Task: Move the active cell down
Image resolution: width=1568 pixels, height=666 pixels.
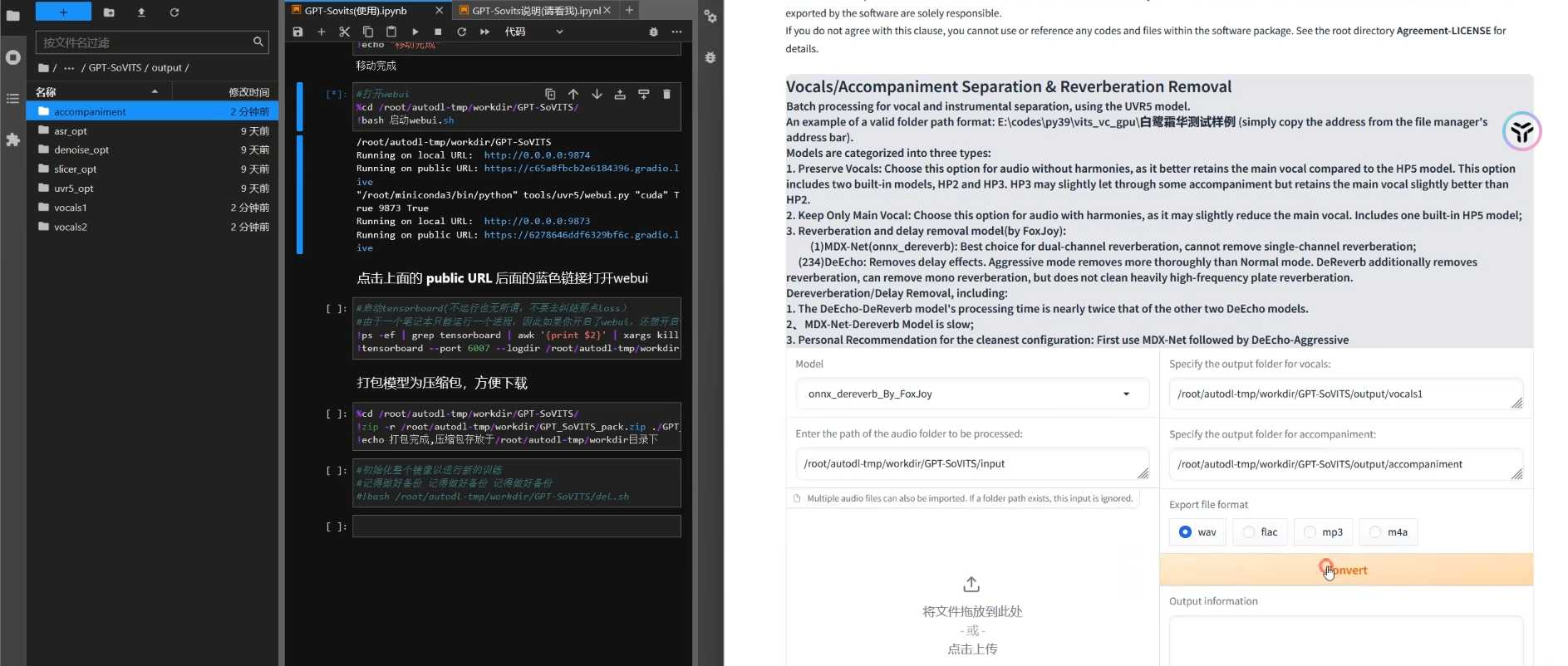Action: 597,94
